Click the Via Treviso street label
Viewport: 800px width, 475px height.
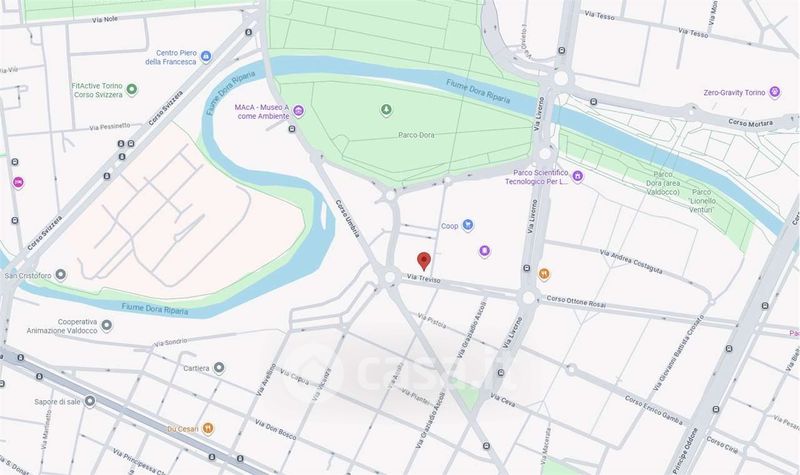click(424, 279)
